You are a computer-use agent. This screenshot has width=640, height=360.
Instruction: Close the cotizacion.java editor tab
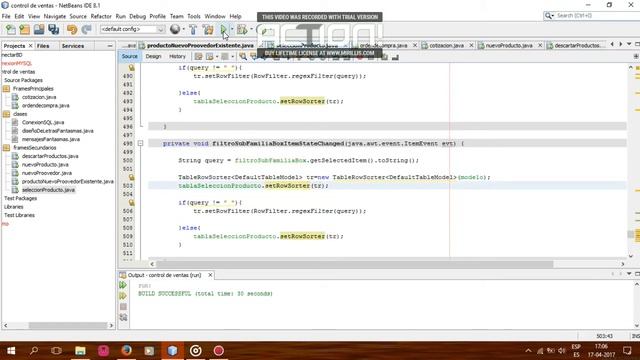[x=471, y=45]
